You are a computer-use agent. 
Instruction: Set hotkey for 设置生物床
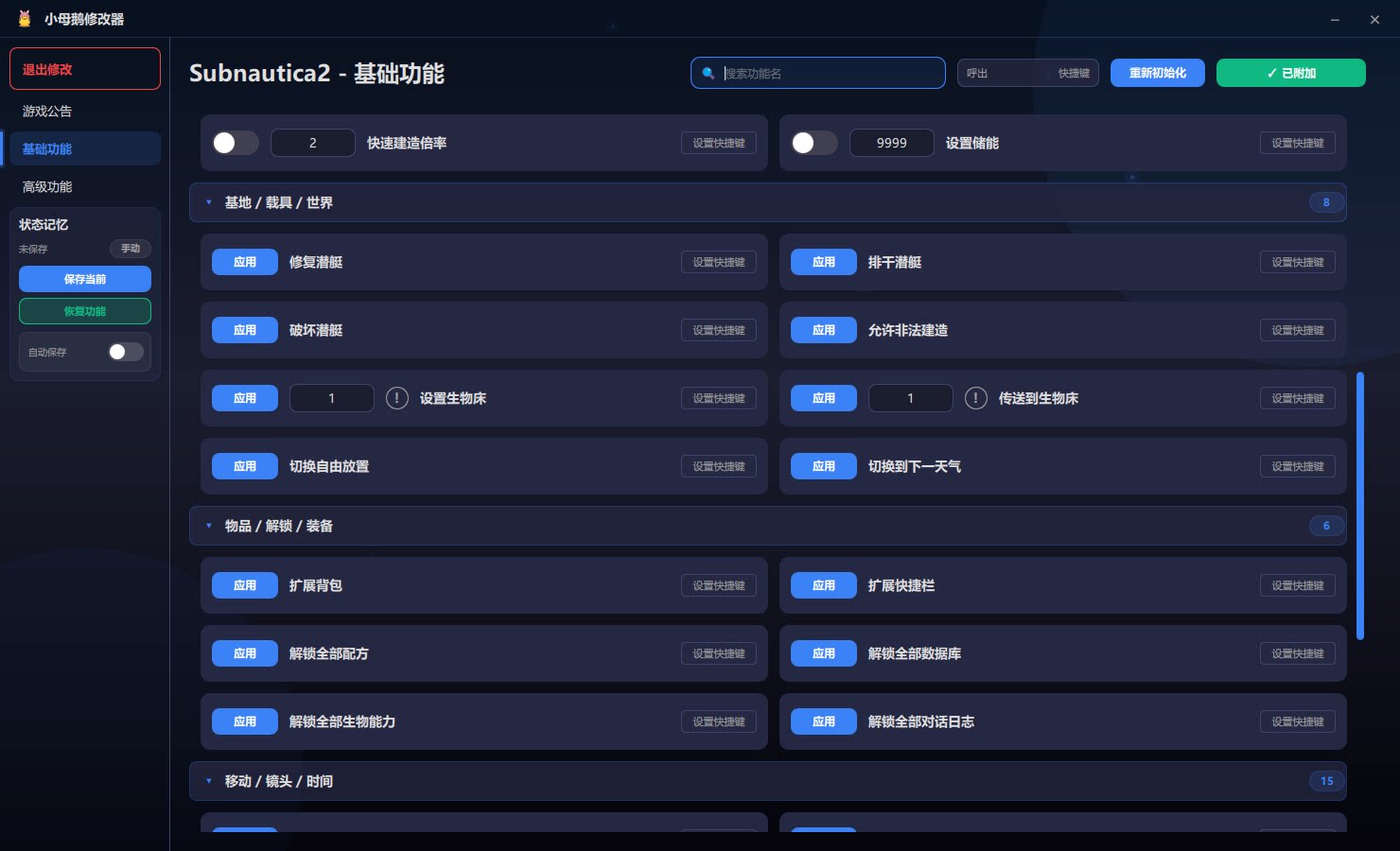[x=719, y=398]
